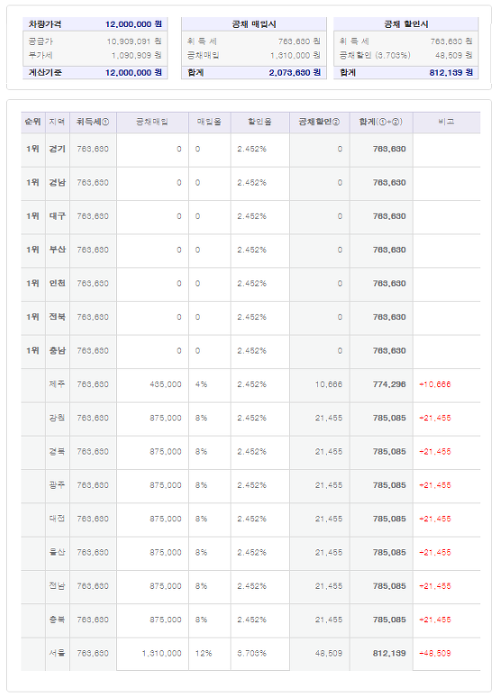The image size is (500, 697).
Task: Select the 2,073,630 원 total in summary
Action: (294, 72)
